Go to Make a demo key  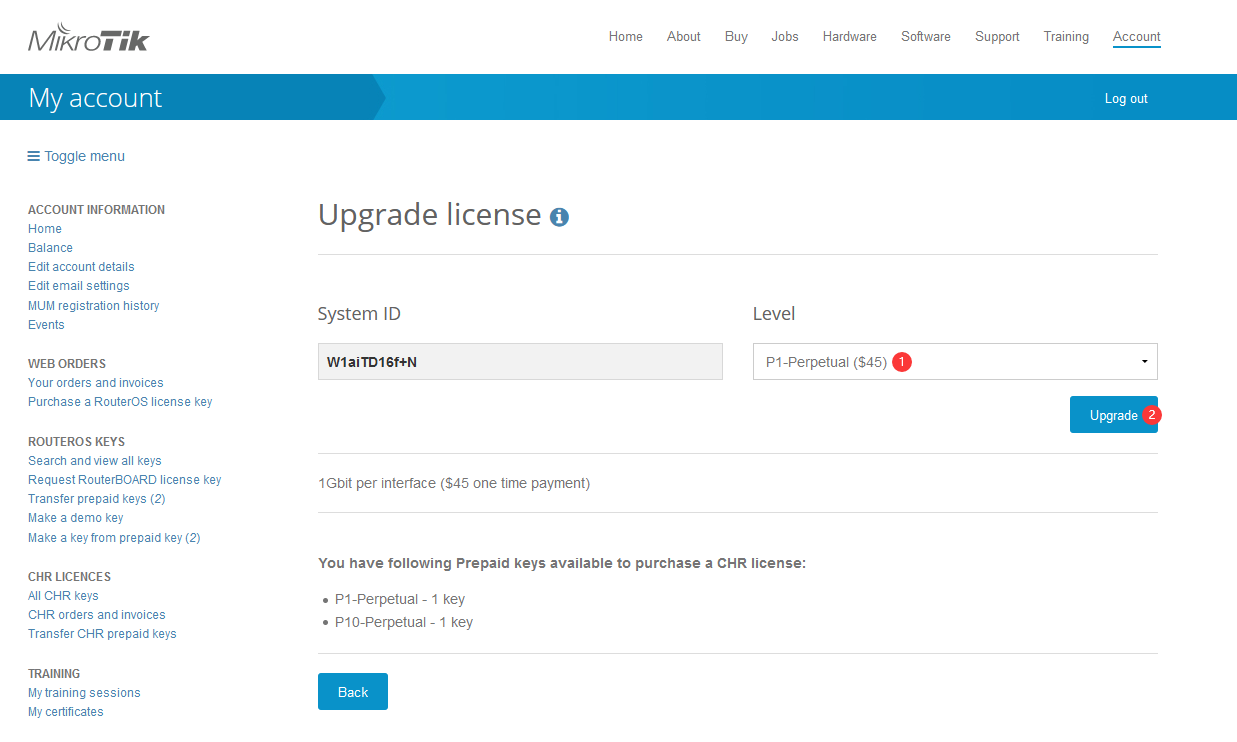(x=76, y=518)
